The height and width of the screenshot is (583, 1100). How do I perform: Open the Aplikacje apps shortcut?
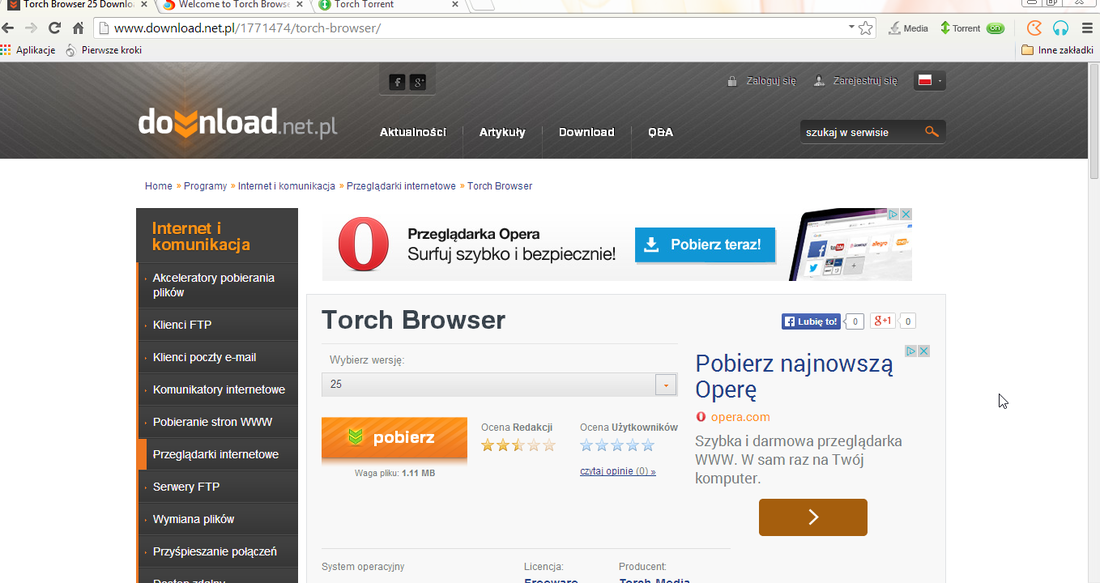pyautogui.click(x=28, y=50)
